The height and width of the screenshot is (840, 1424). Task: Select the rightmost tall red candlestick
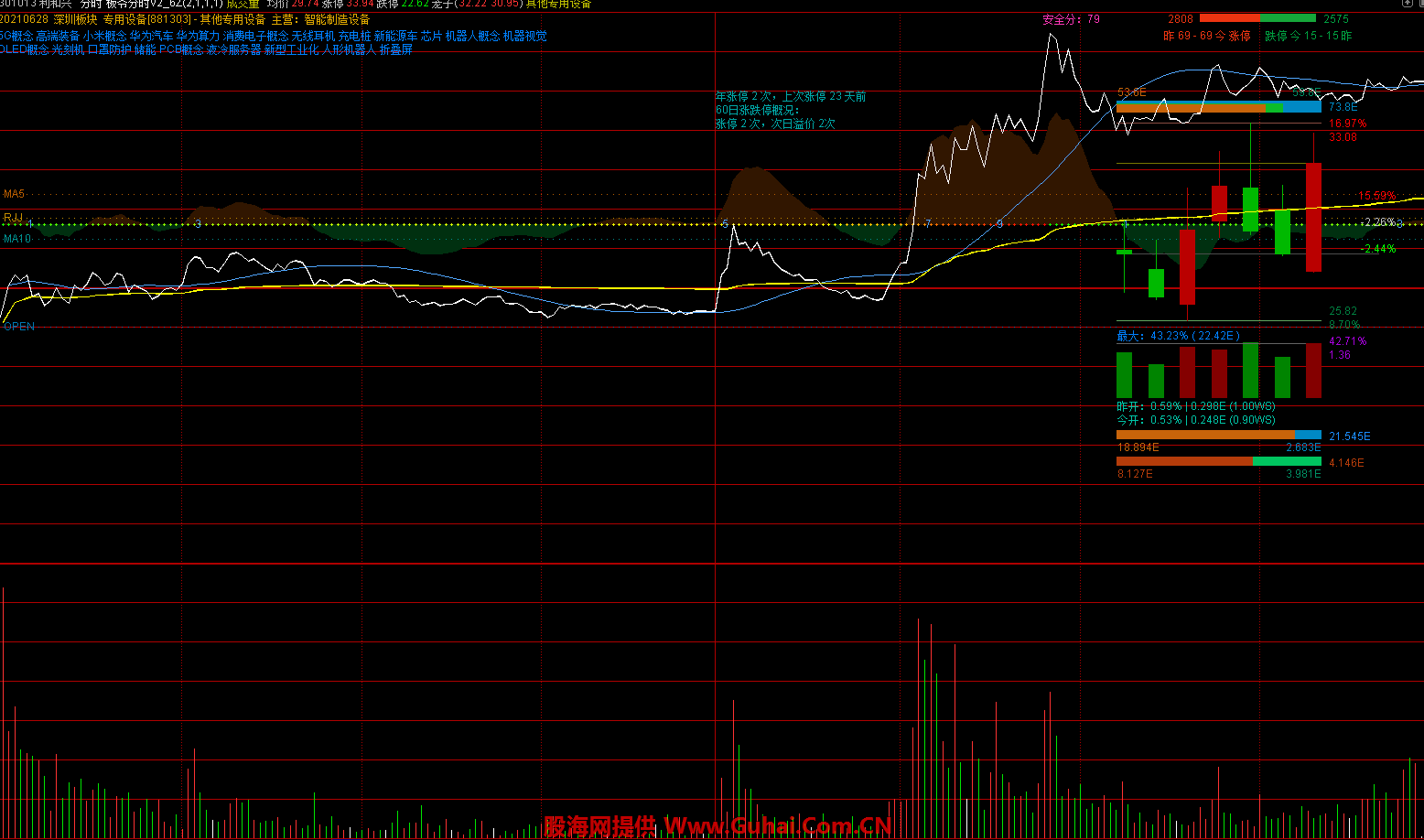tap(1313, 217)
